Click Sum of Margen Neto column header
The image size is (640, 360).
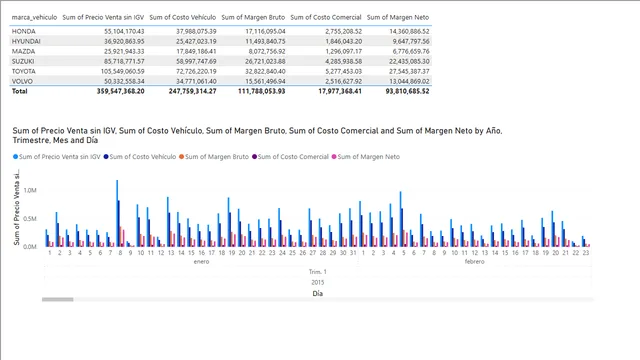pos(398,18)
